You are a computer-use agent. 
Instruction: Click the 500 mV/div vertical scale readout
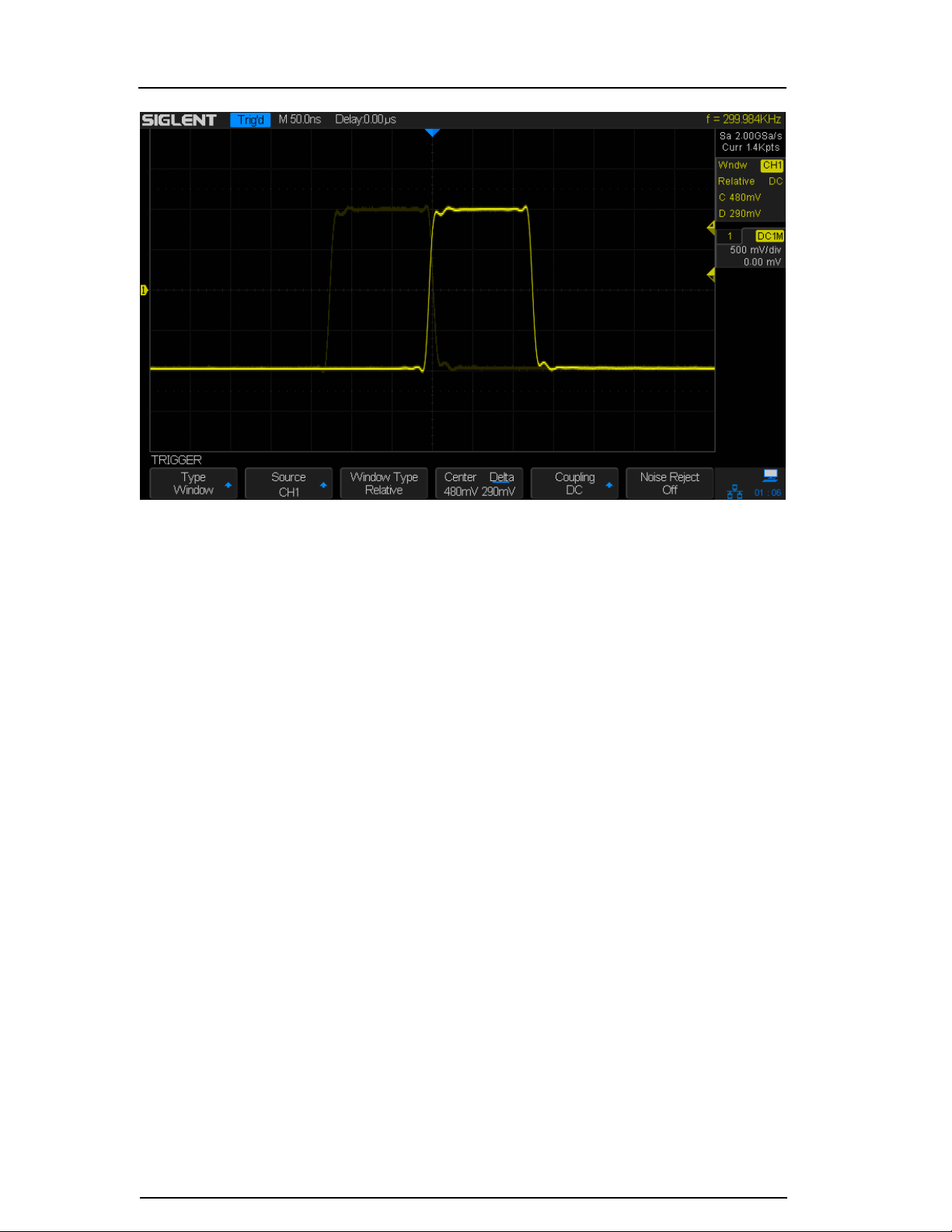(x=755, y=250)
